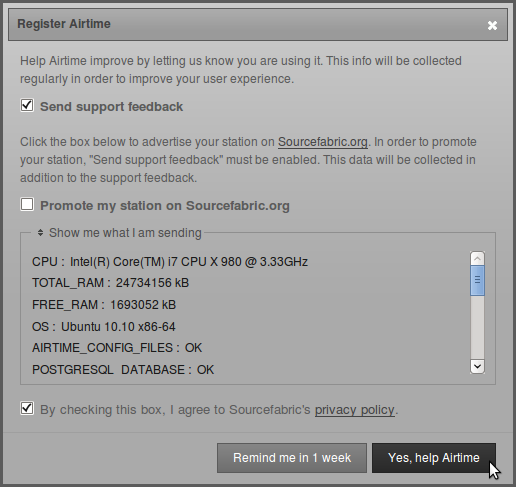The width and height of the screenshot is (516, 487).
Task: Open the Sourcefabric.org link
Action: pyautogui.click(x=323, y=142)
